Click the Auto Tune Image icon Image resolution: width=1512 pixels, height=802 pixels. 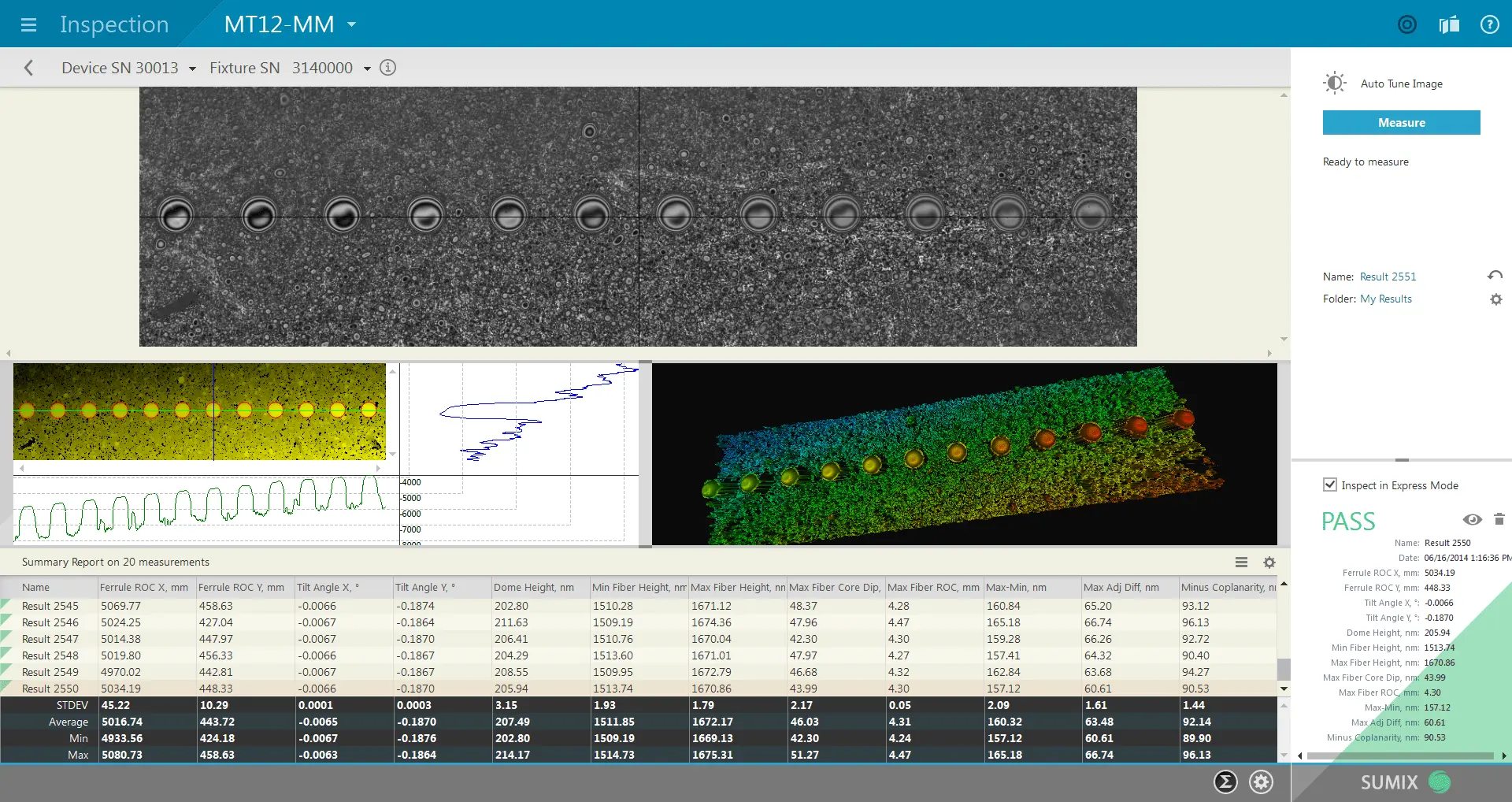tap(1335, 83)
